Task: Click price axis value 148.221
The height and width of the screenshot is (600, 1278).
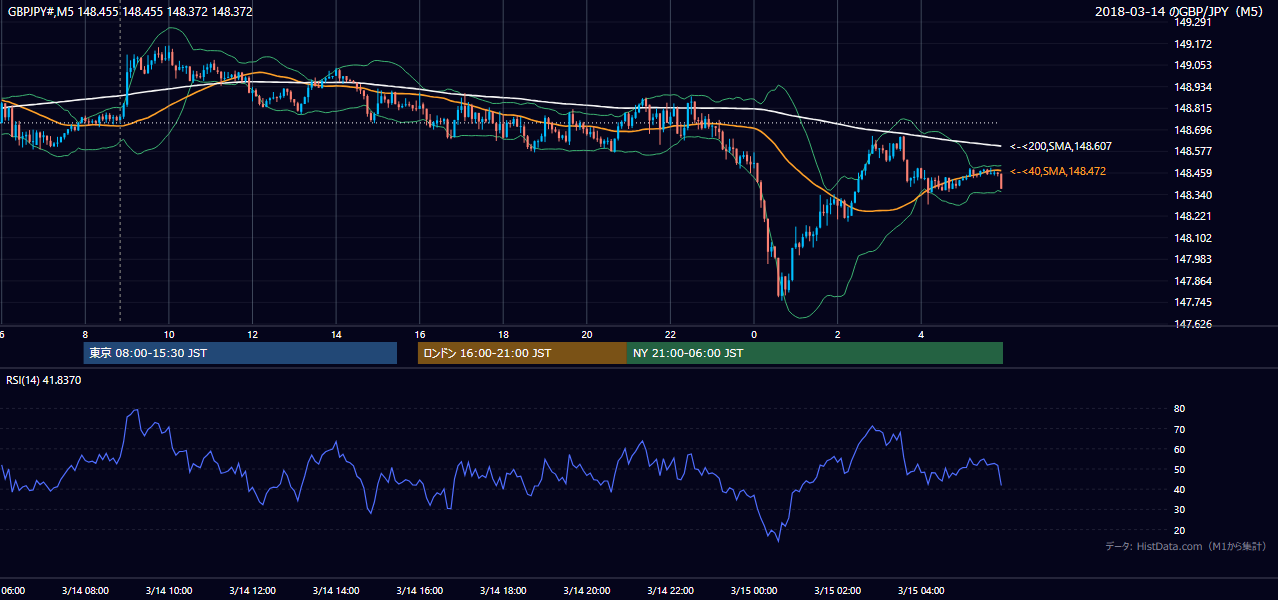Action: point(1192,216)
